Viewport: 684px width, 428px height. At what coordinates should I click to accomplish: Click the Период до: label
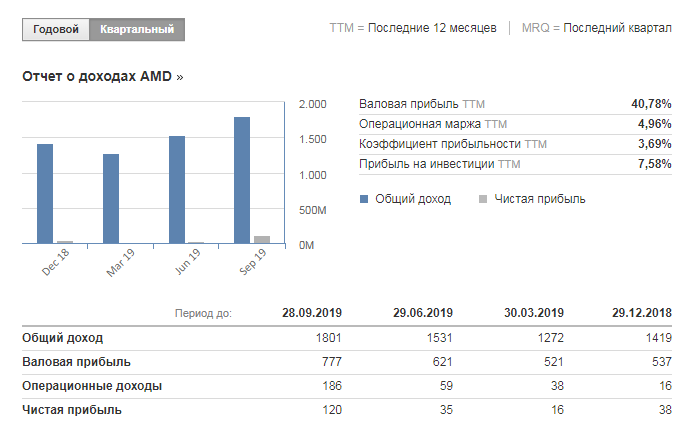click(x=203, y=313)
